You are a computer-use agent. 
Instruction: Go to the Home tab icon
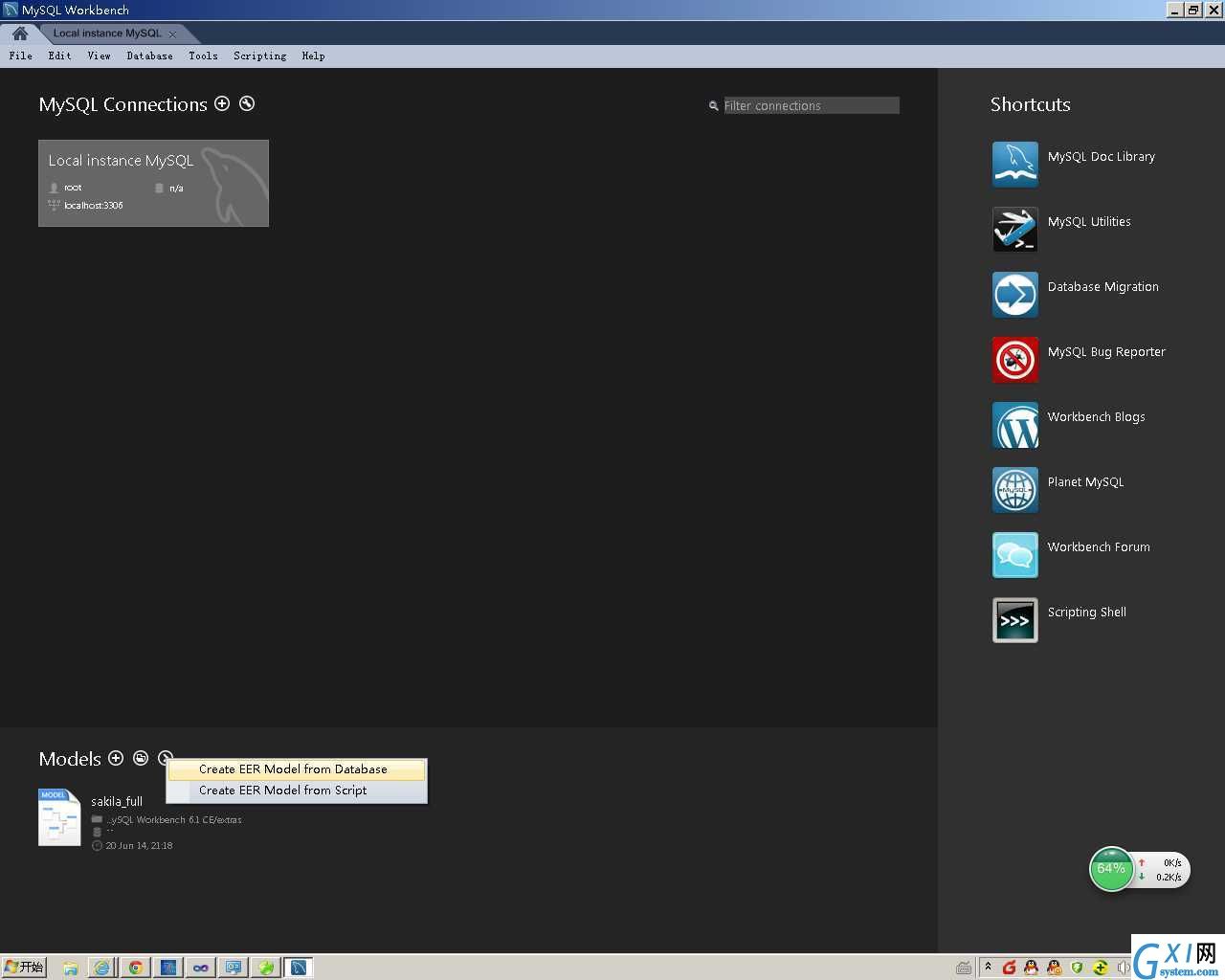pyautogui.click(x=19, y=33)
